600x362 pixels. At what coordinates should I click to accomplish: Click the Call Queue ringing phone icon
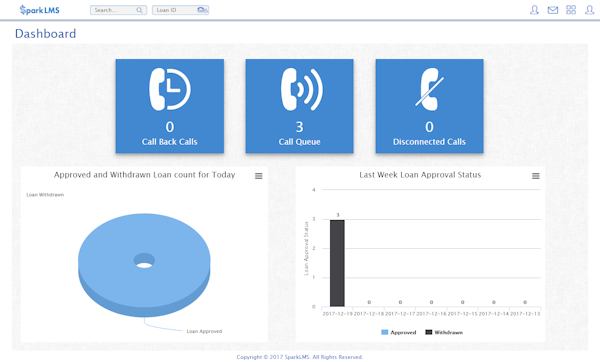302,89
